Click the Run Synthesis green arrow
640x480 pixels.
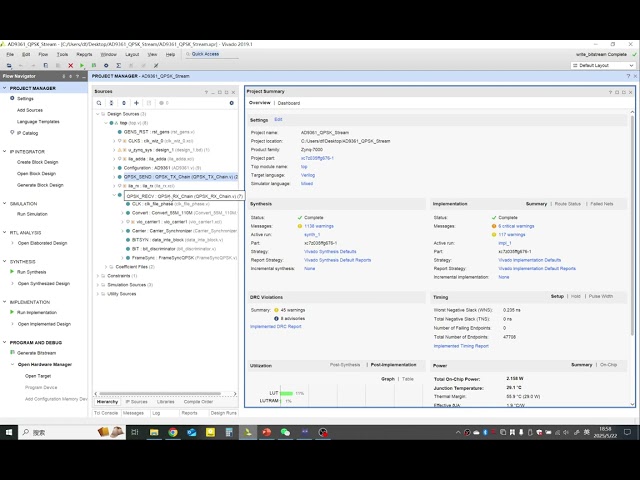(13, 272)
